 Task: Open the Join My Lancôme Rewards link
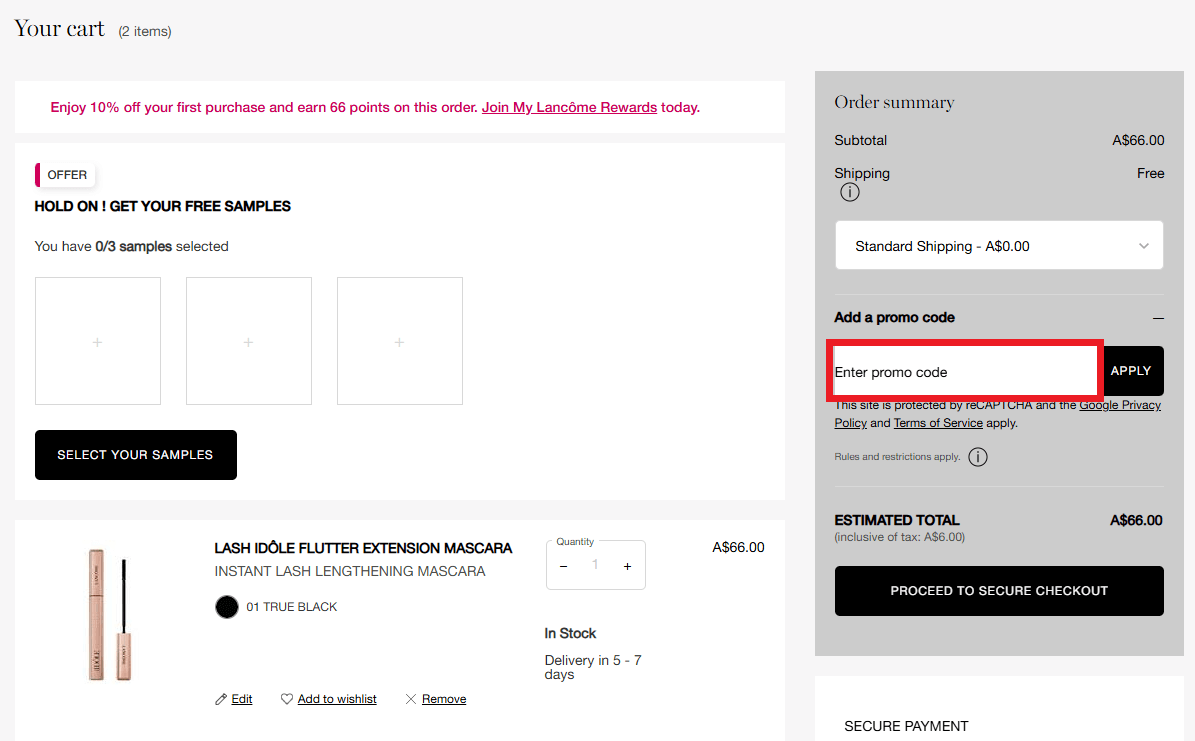tap(569, 107)
